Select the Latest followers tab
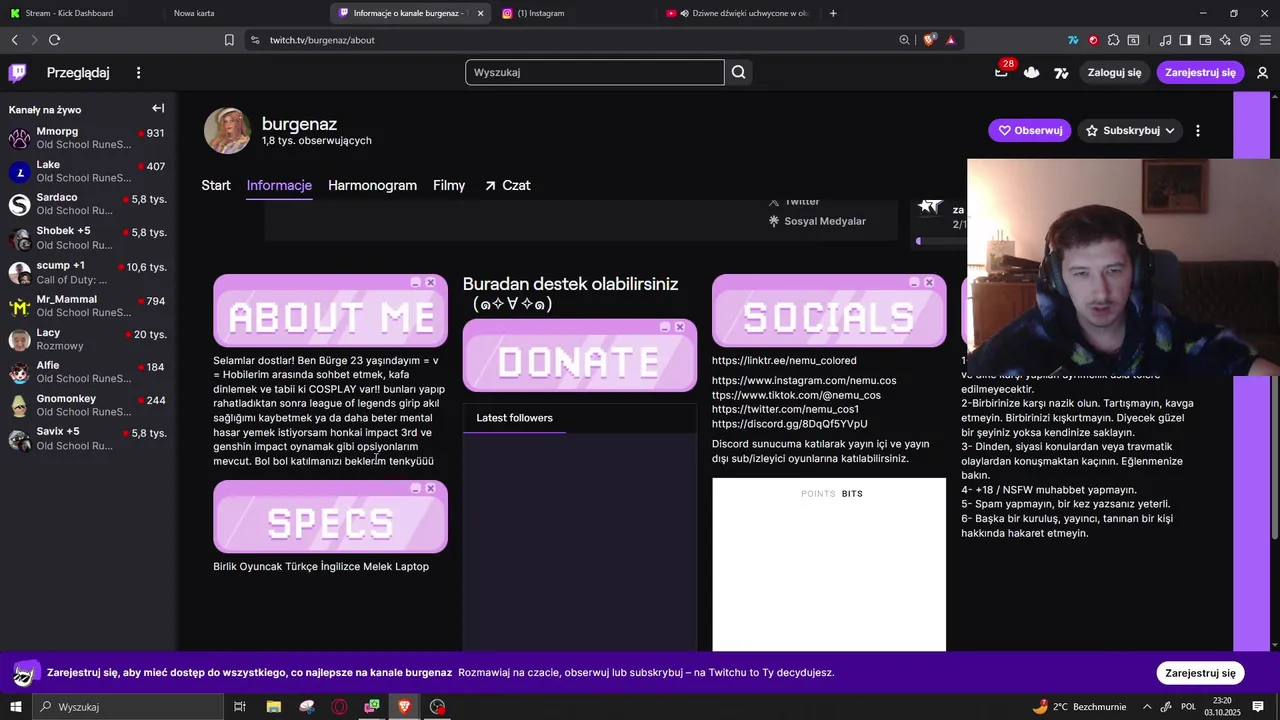The image size is (1280, 720). coord(514,418)
